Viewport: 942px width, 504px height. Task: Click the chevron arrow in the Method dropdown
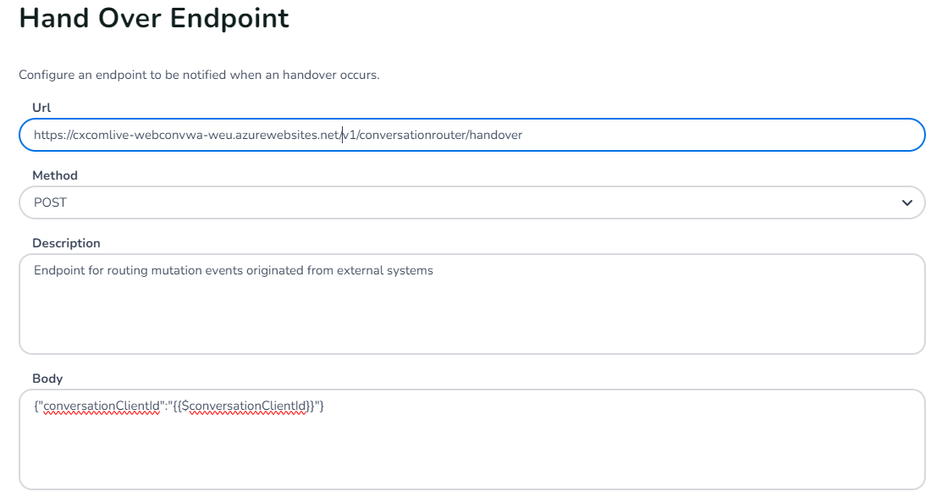point(906,203)
